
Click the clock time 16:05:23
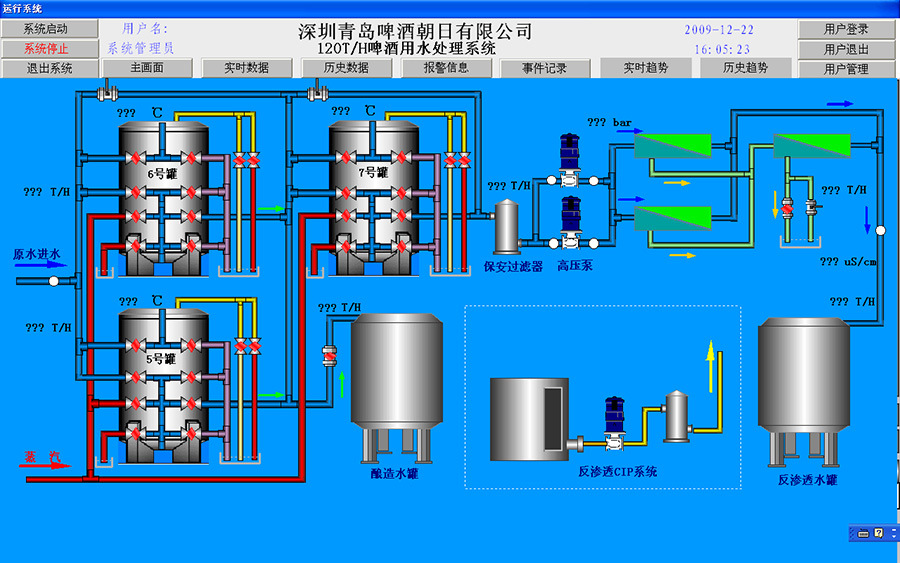(x=722, y=49)
